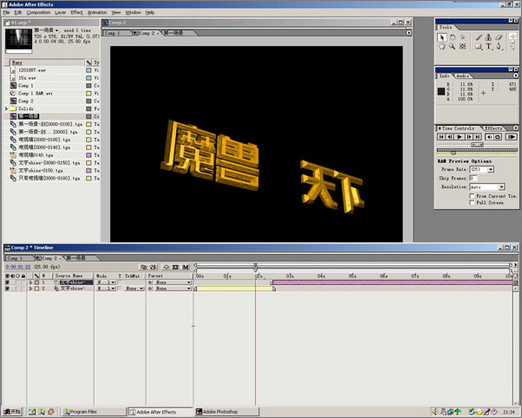This screenshot has width=522, height=418.
Task: Click the Play button in Time Controls
Action: (x=460, y=137)
